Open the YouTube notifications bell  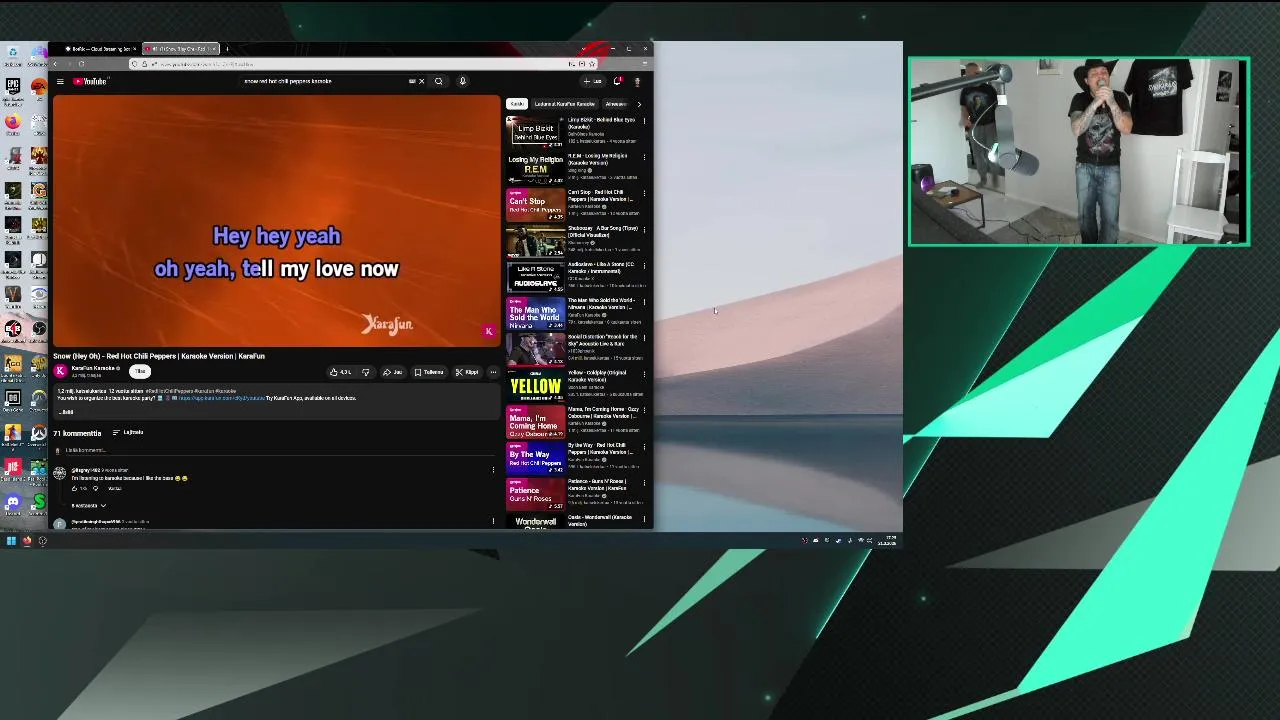[618, 81]
